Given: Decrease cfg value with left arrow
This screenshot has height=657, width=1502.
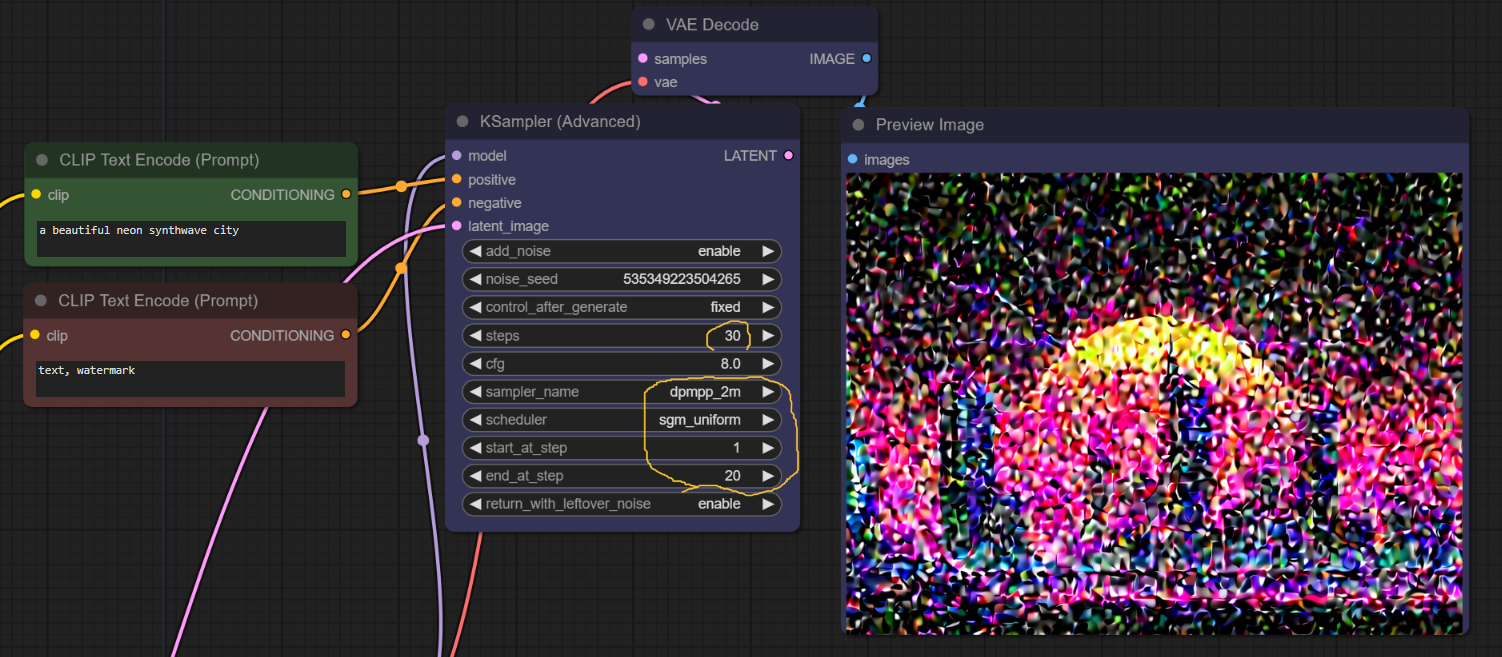Looking at the screenshot, I should 475,364.
